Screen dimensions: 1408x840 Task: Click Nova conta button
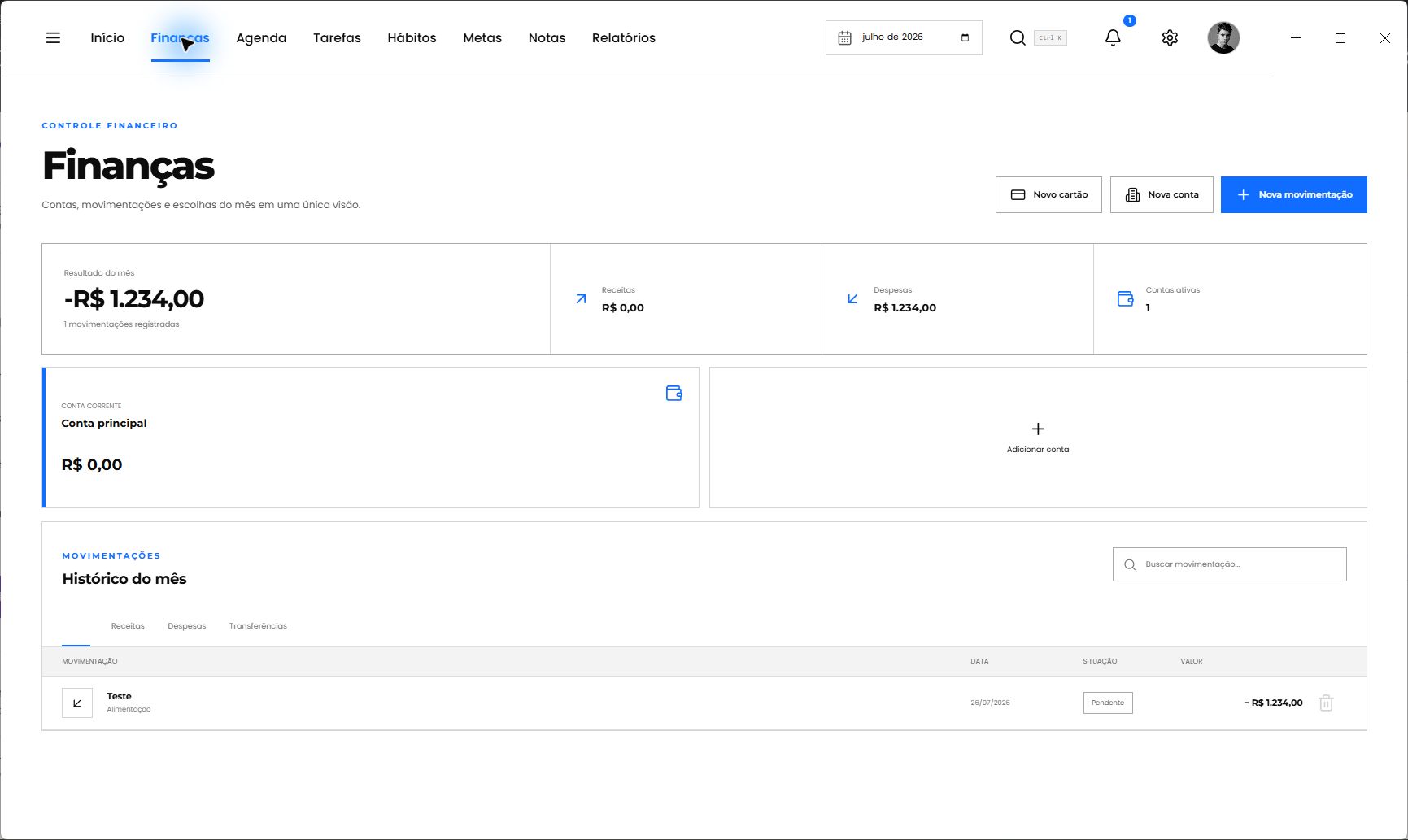click(x=1162, y=194)
